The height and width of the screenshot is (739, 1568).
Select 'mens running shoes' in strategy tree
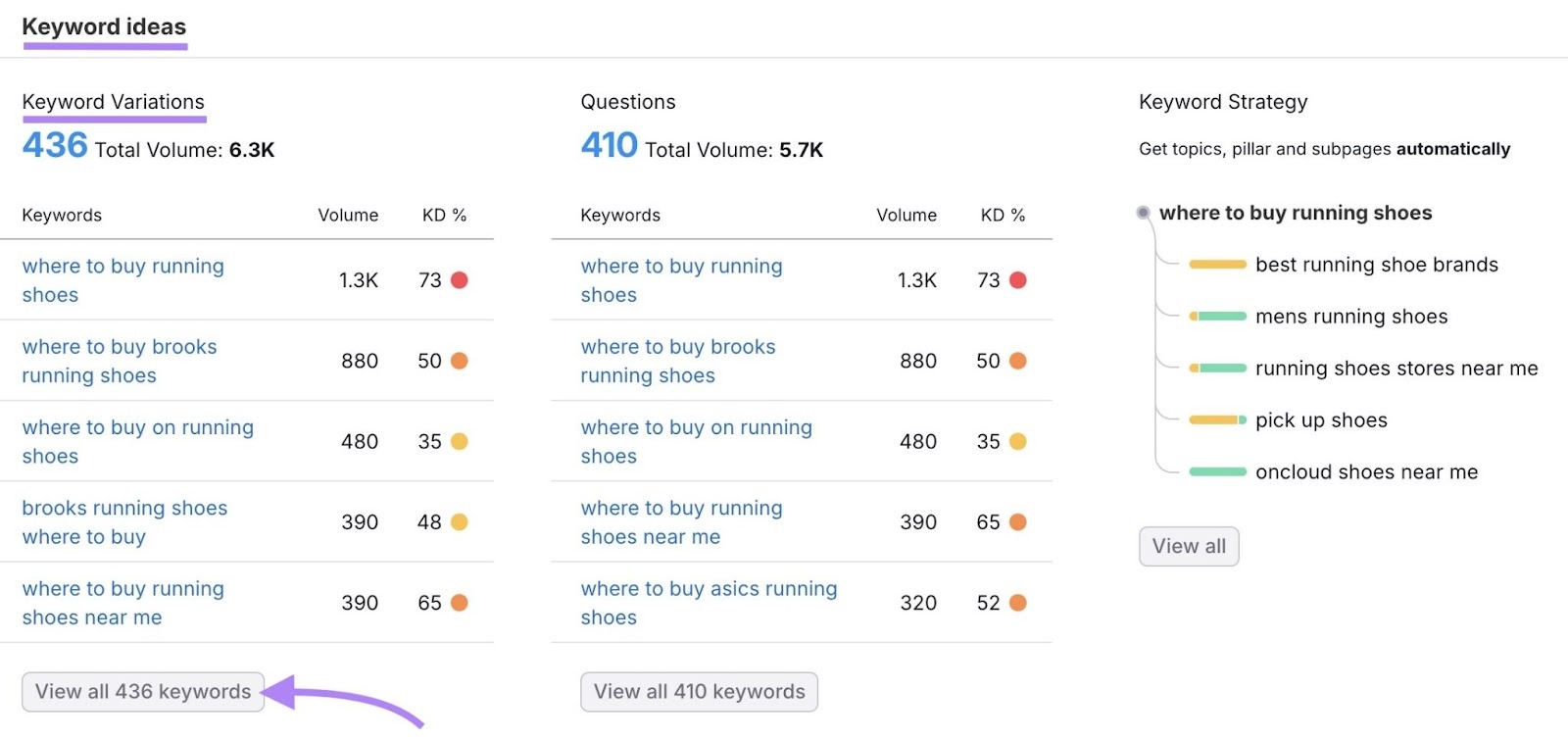pos(1351,317)
